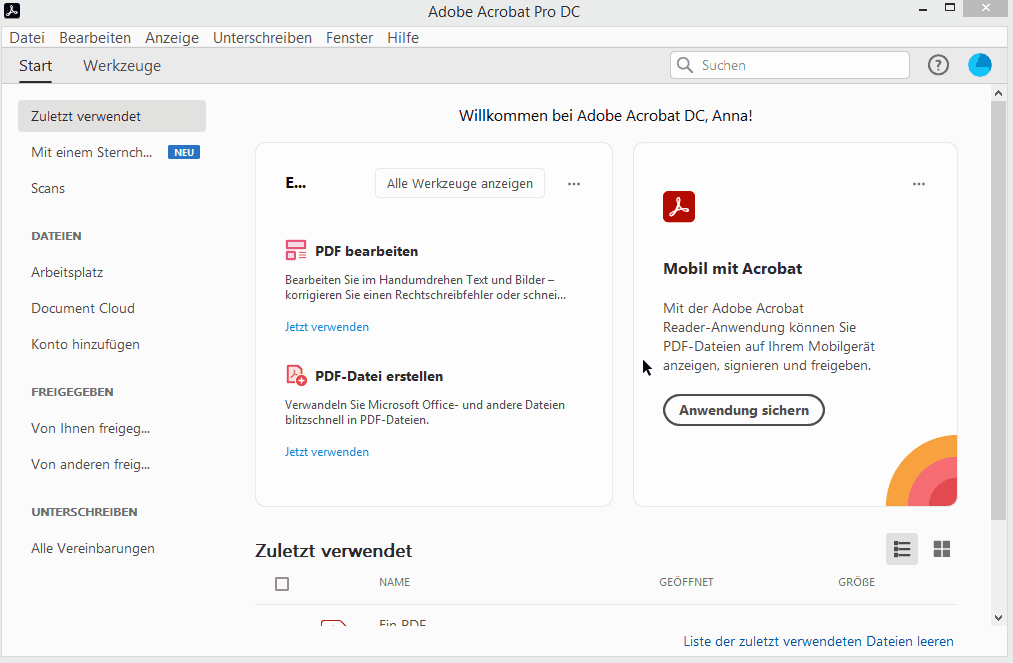This screenshot has height=663, width=1013.
Task: Open the Hilfe menu
Action: point(403,37)
